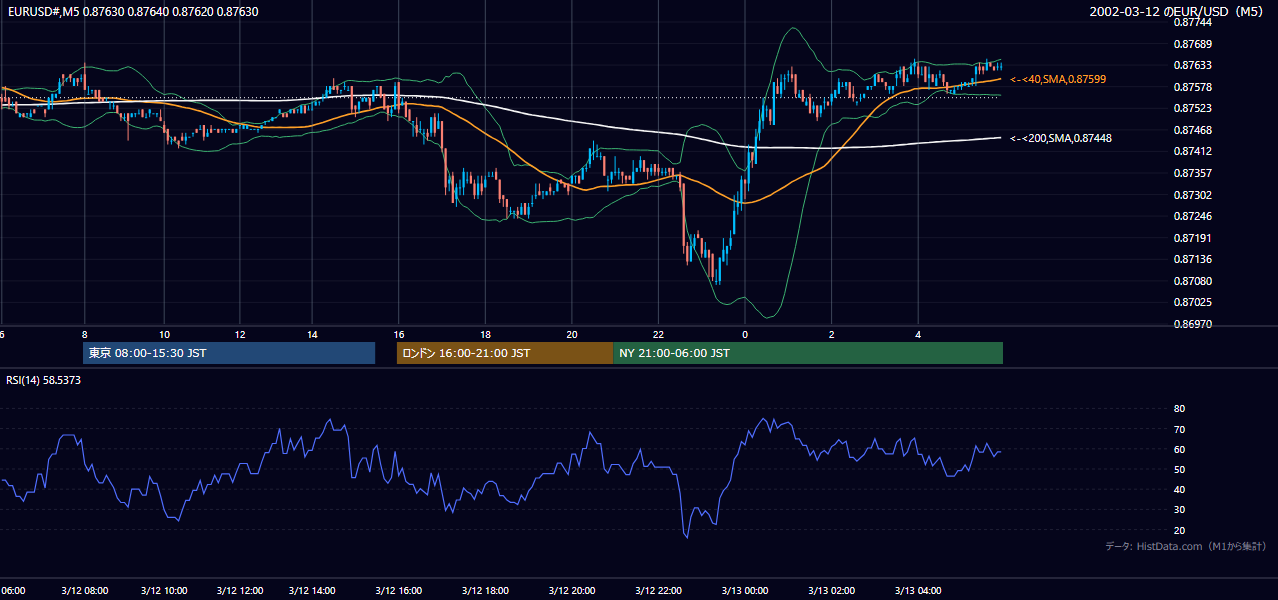Click price axis label 0.87523
Viewport: 1278px width, 600px height.
coord(1192,109)
